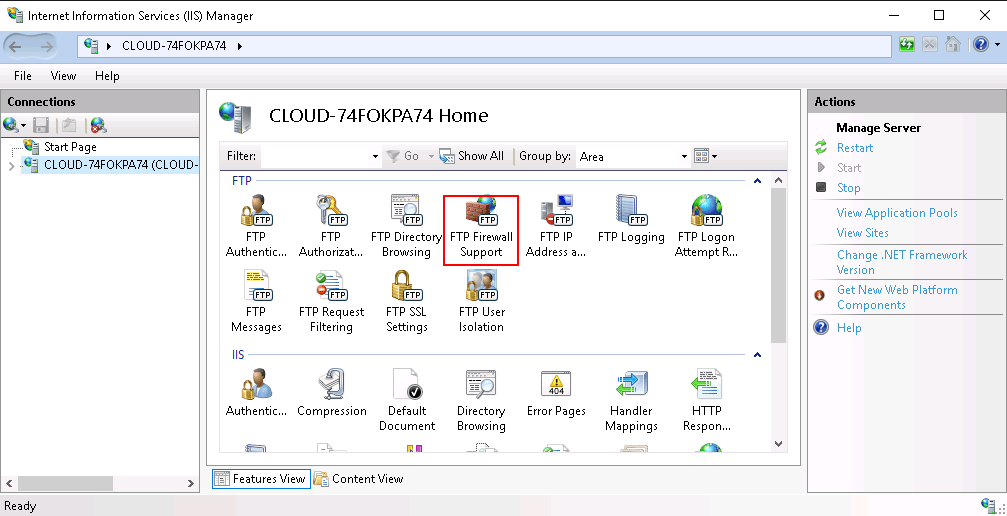Collapse the IIS group section

click(x=757, y=355)
